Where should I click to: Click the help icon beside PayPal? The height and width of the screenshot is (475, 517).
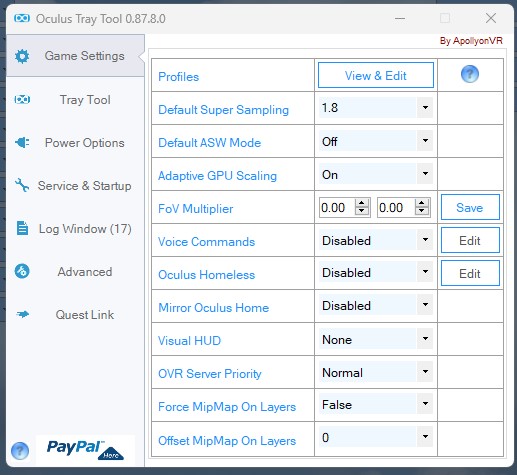(20, 451)
